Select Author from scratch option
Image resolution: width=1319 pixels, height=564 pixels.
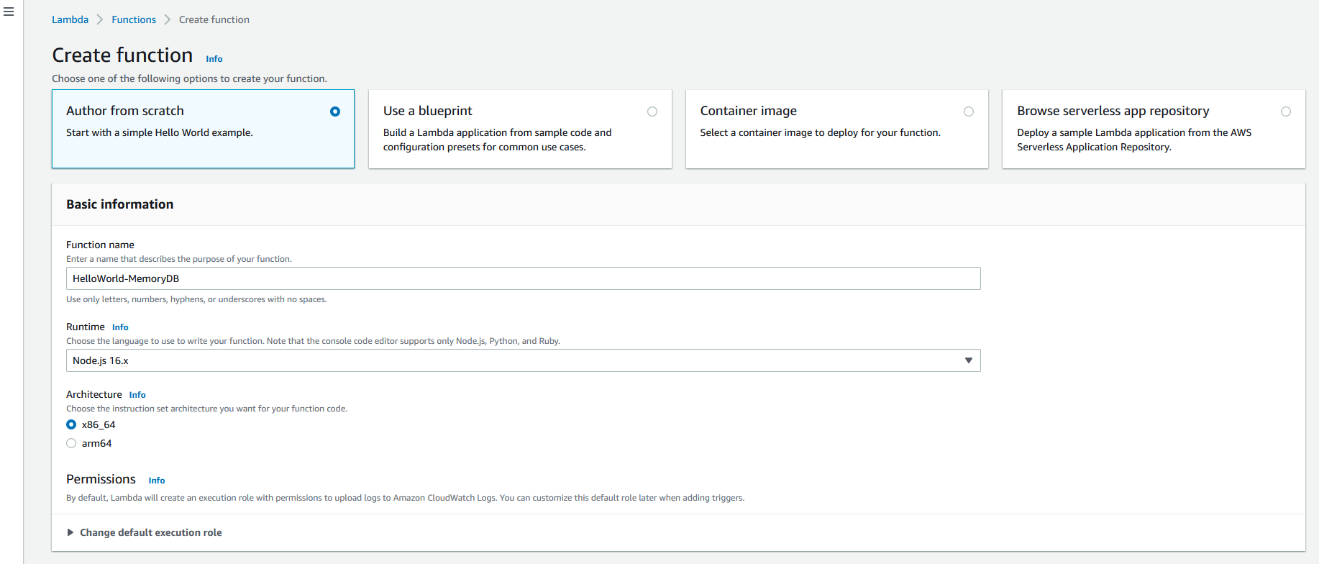coord(334,112)
